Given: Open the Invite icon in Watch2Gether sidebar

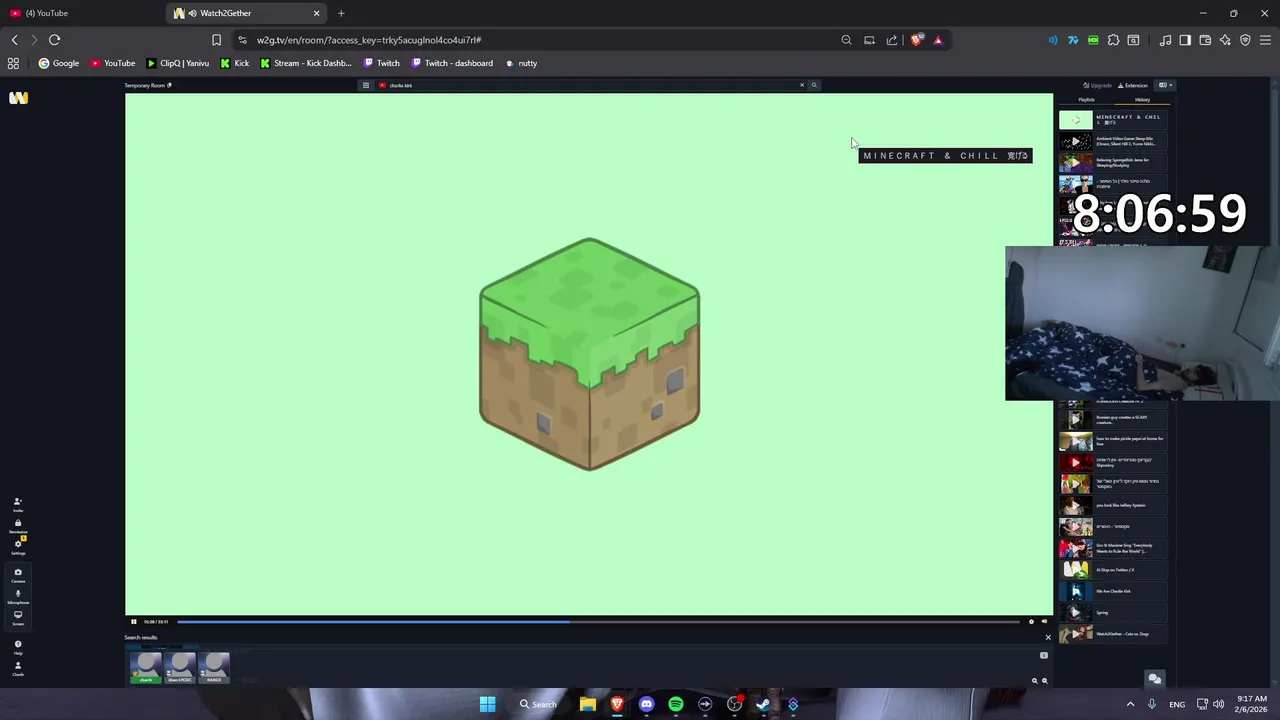Looking at the screenshot, I should coord(18,504).
